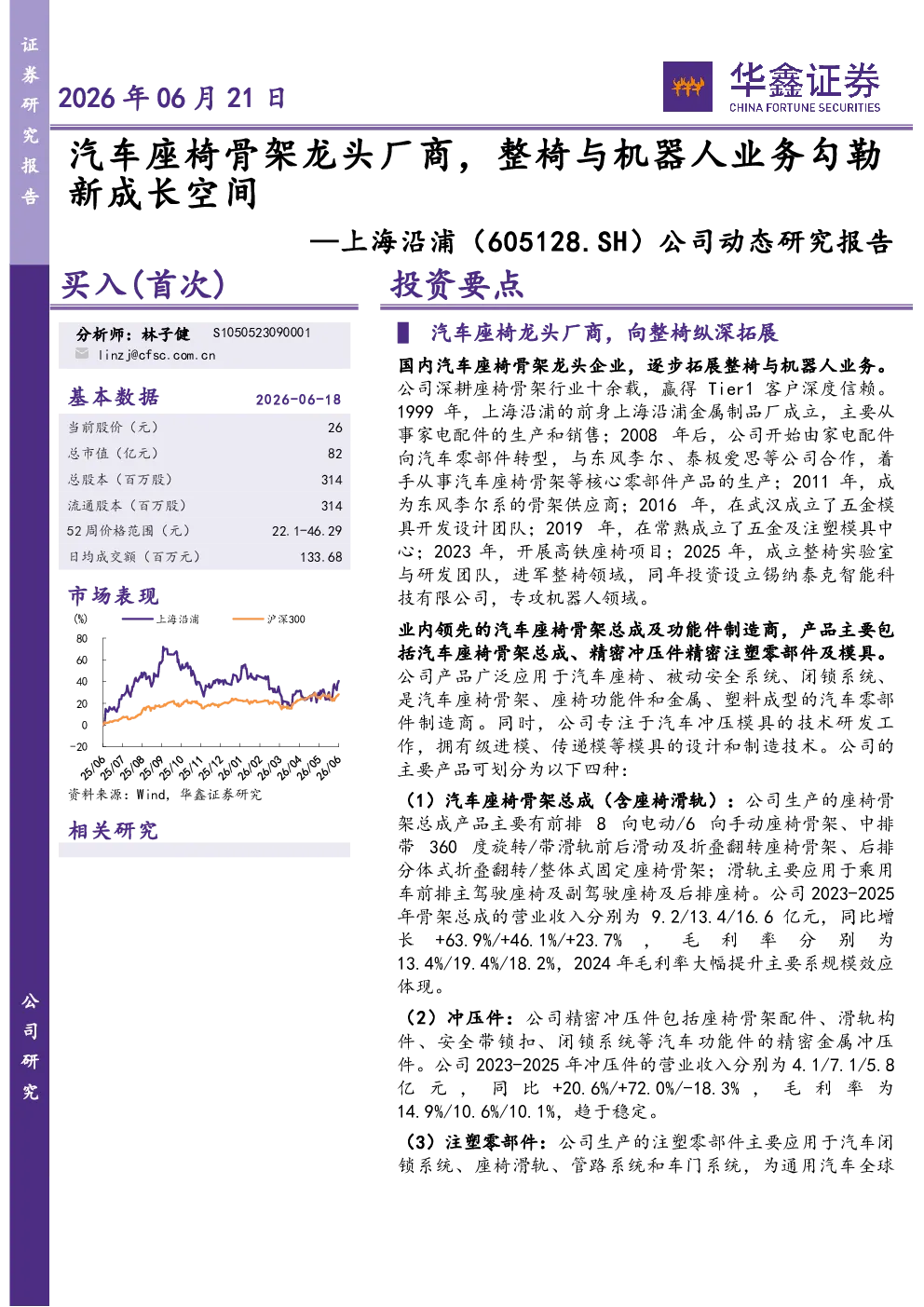Click the current price value 26
924x1307 pixels.
point(334,428)
